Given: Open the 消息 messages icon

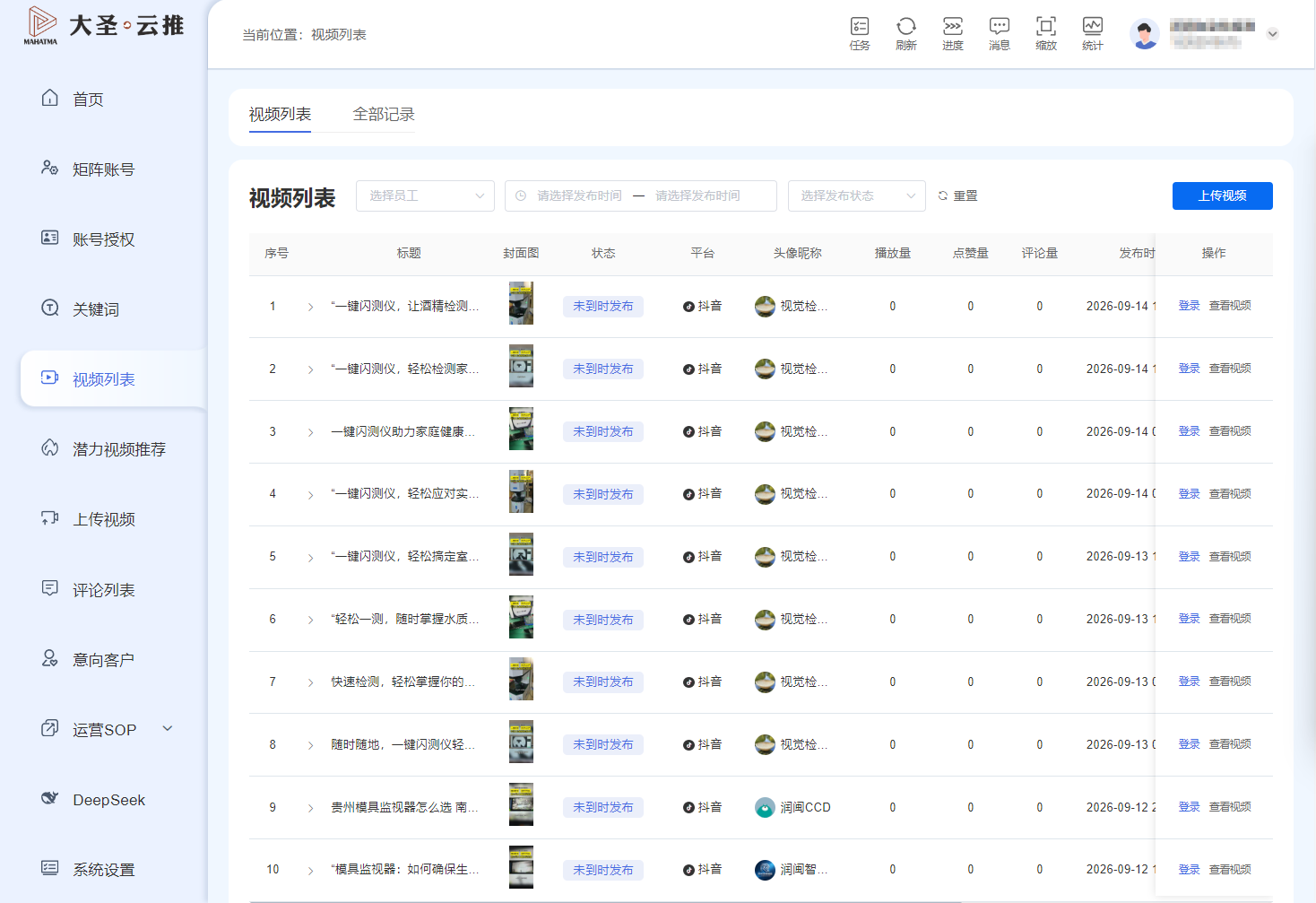Looking at the screenshot, I should (x=1000, y=33).
